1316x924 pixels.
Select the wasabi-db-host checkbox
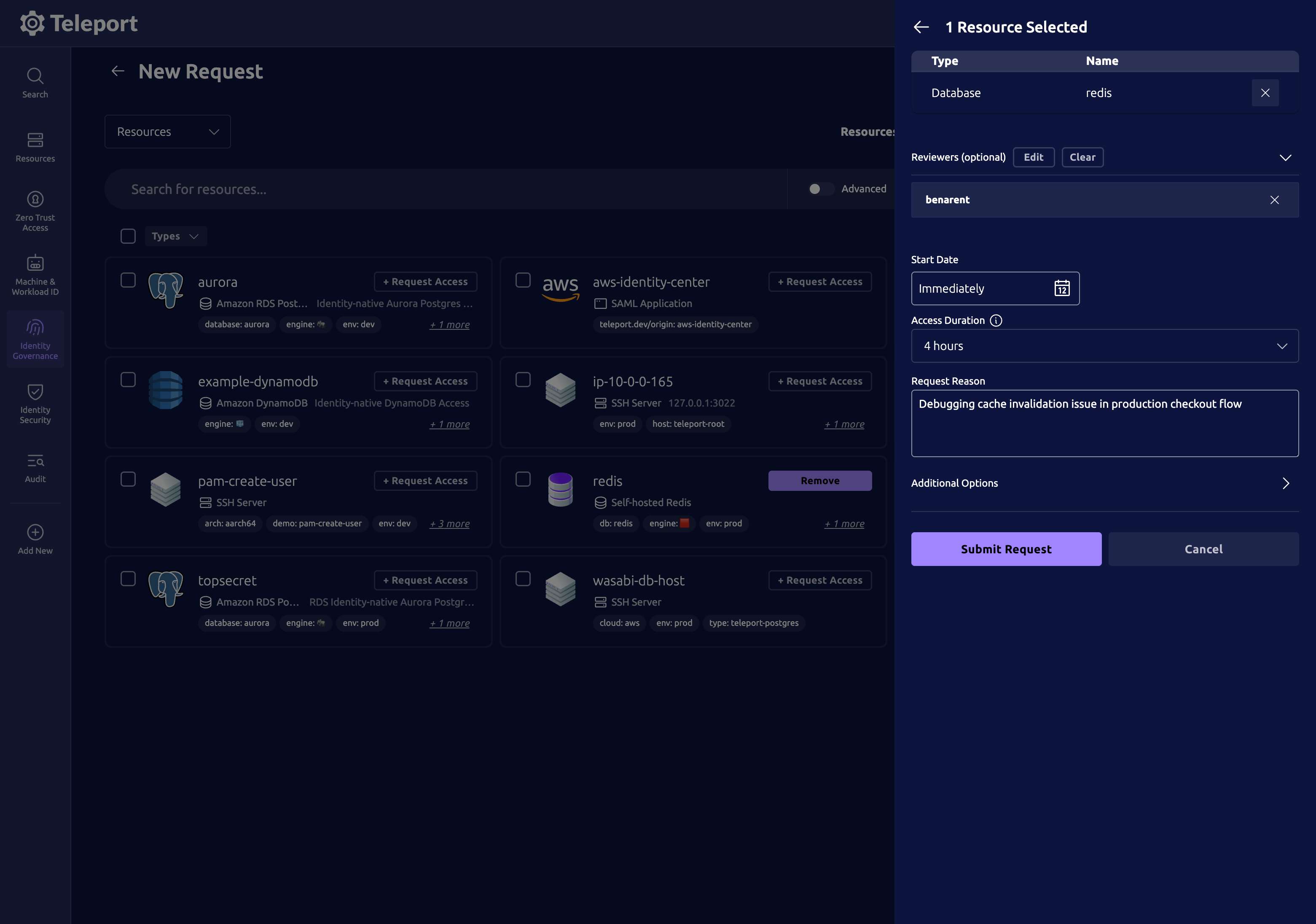click(523, 579)
